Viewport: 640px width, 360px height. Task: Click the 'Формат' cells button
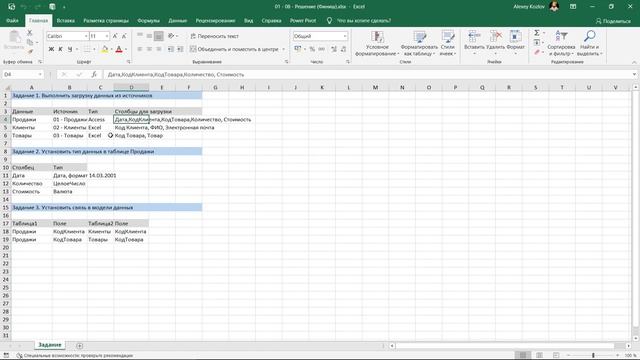click(x=516, y=43)
